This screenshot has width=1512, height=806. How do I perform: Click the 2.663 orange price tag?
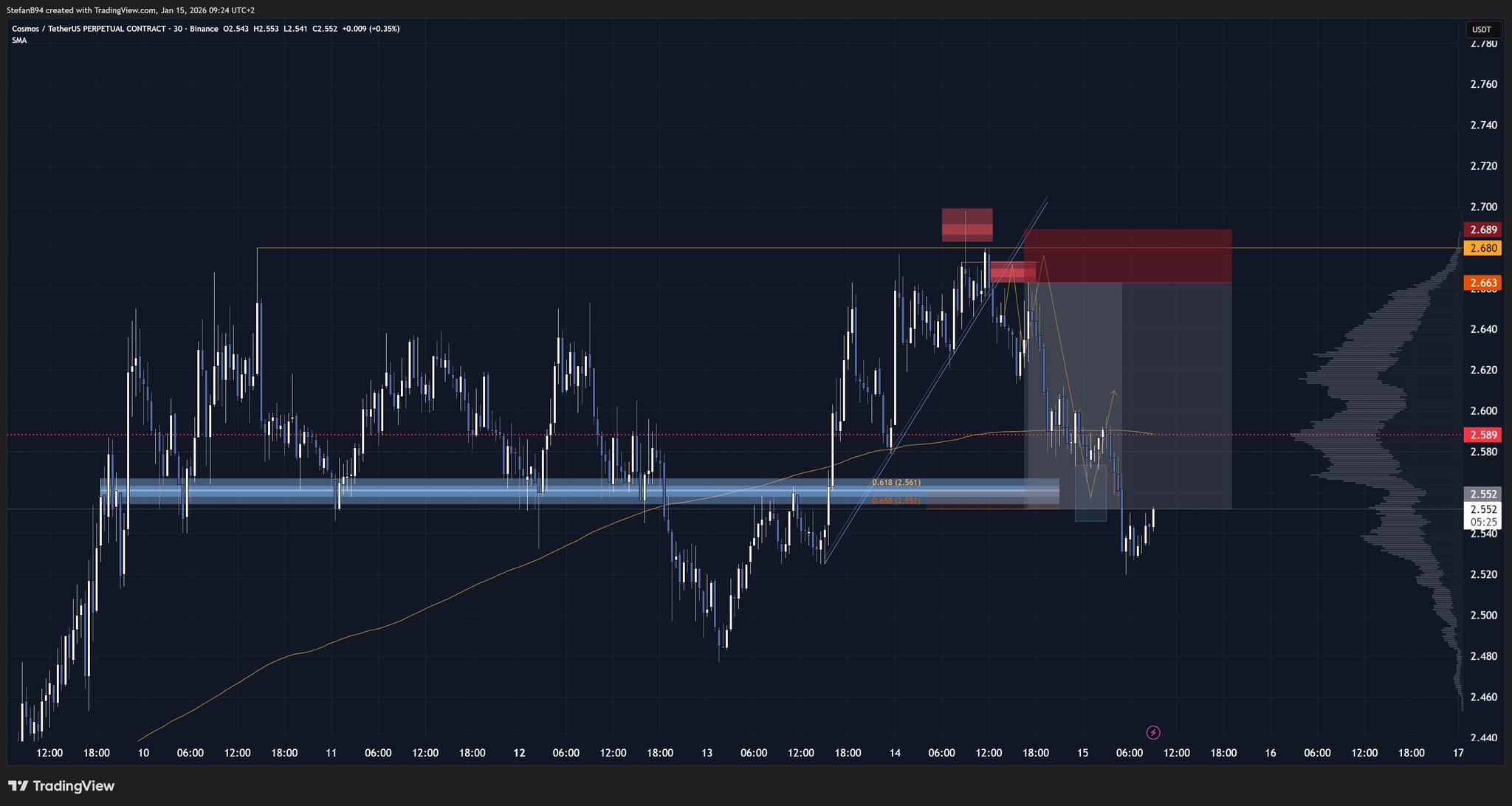coord(1482,283)
